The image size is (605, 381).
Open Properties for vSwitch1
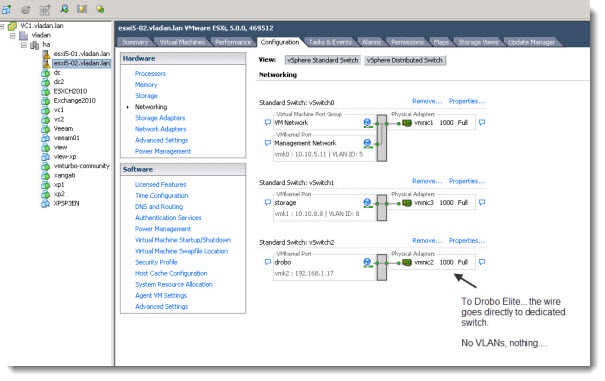pos(467,181)
